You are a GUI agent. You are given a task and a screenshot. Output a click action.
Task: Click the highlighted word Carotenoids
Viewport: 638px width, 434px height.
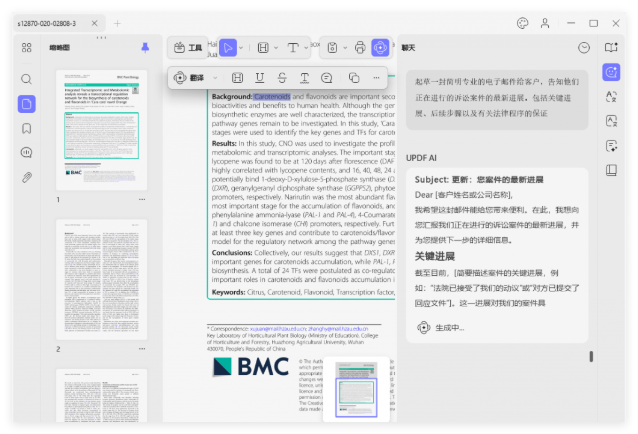[x=272, y=96]
